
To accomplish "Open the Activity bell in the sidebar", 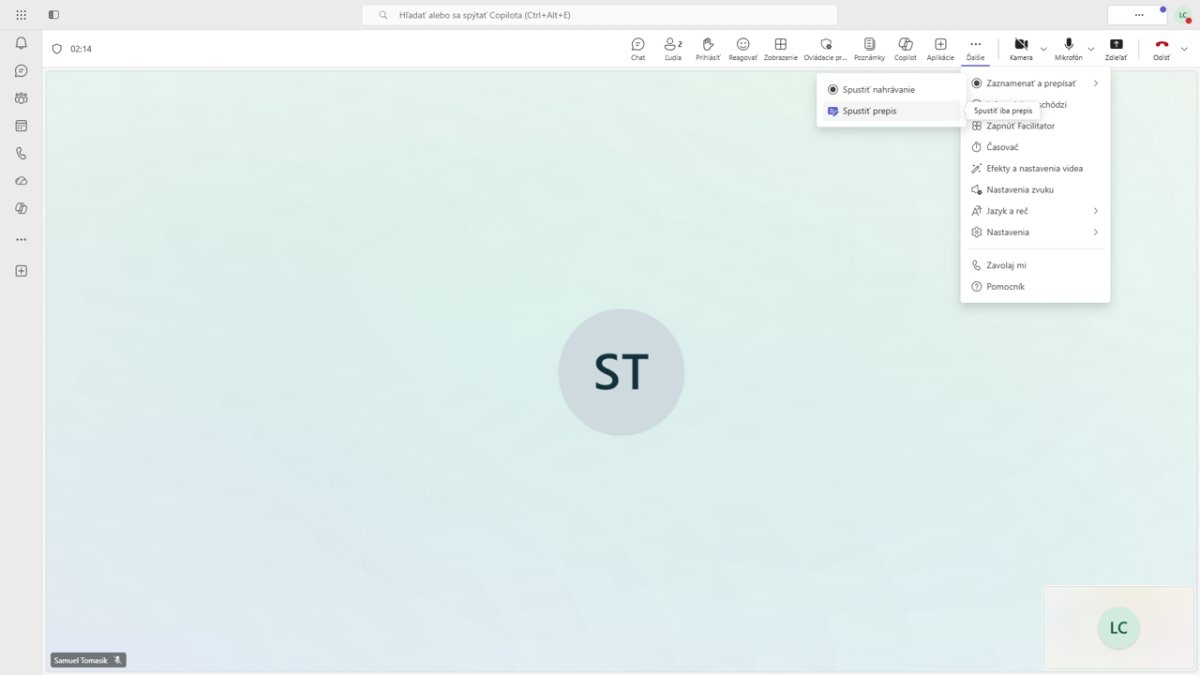I will [x=21, y=43].
